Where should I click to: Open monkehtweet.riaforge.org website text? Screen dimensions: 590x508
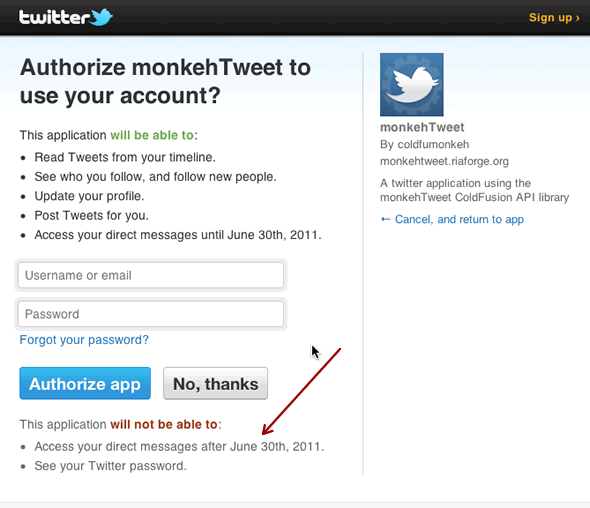coord(444,161)
